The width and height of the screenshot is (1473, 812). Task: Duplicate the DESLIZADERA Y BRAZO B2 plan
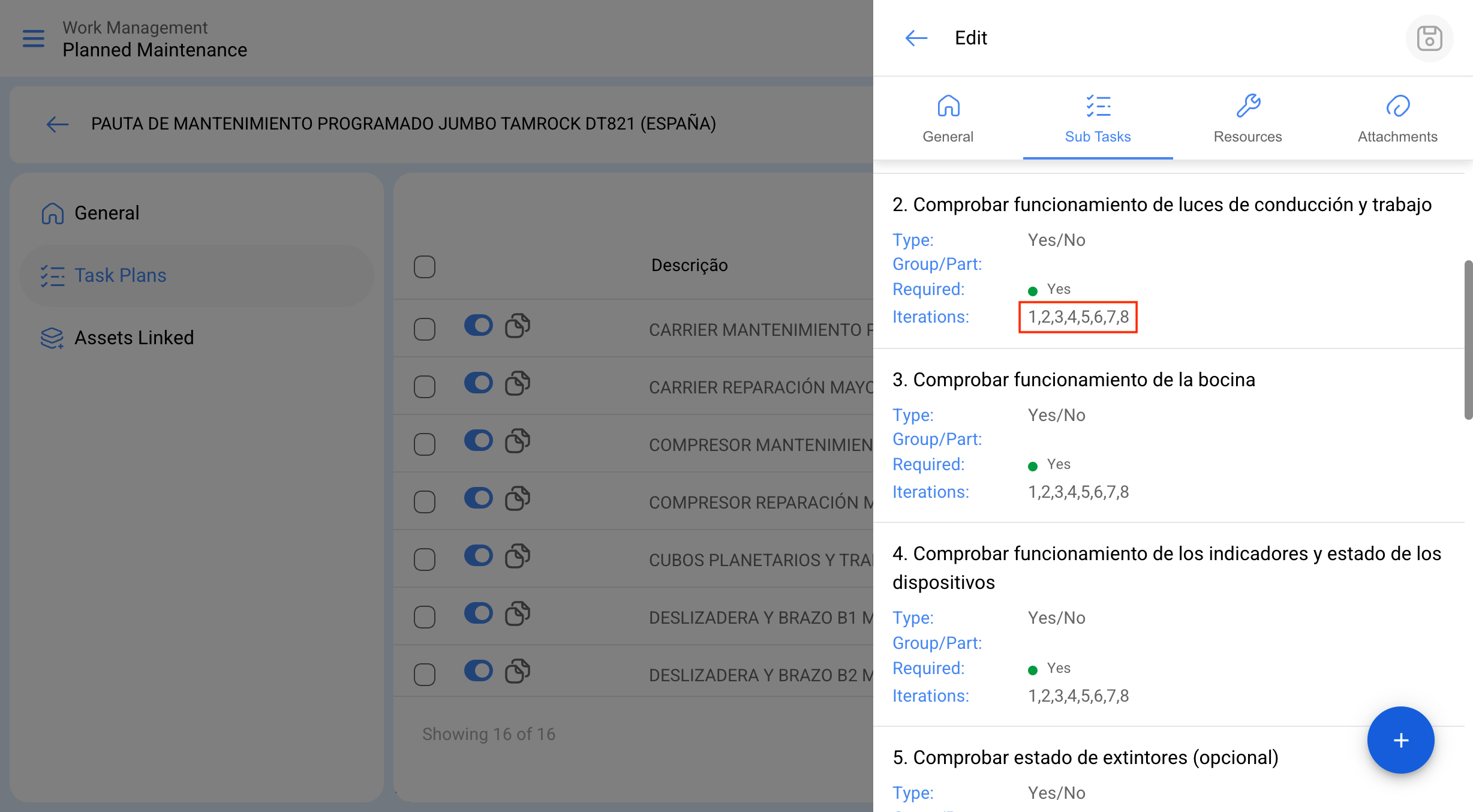518,670
